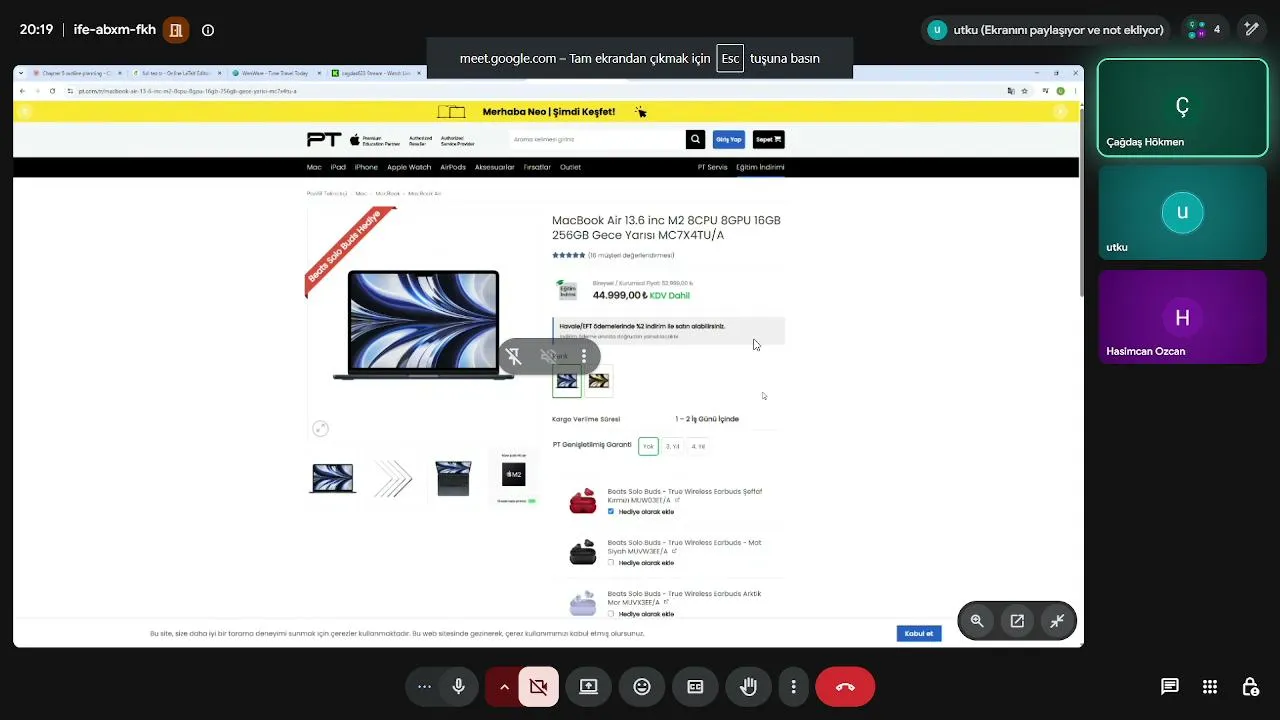The height and width of the screenshot is (720, 1280).
Task: Open the AirPods menu item
Action: click(x=453, y=167)
